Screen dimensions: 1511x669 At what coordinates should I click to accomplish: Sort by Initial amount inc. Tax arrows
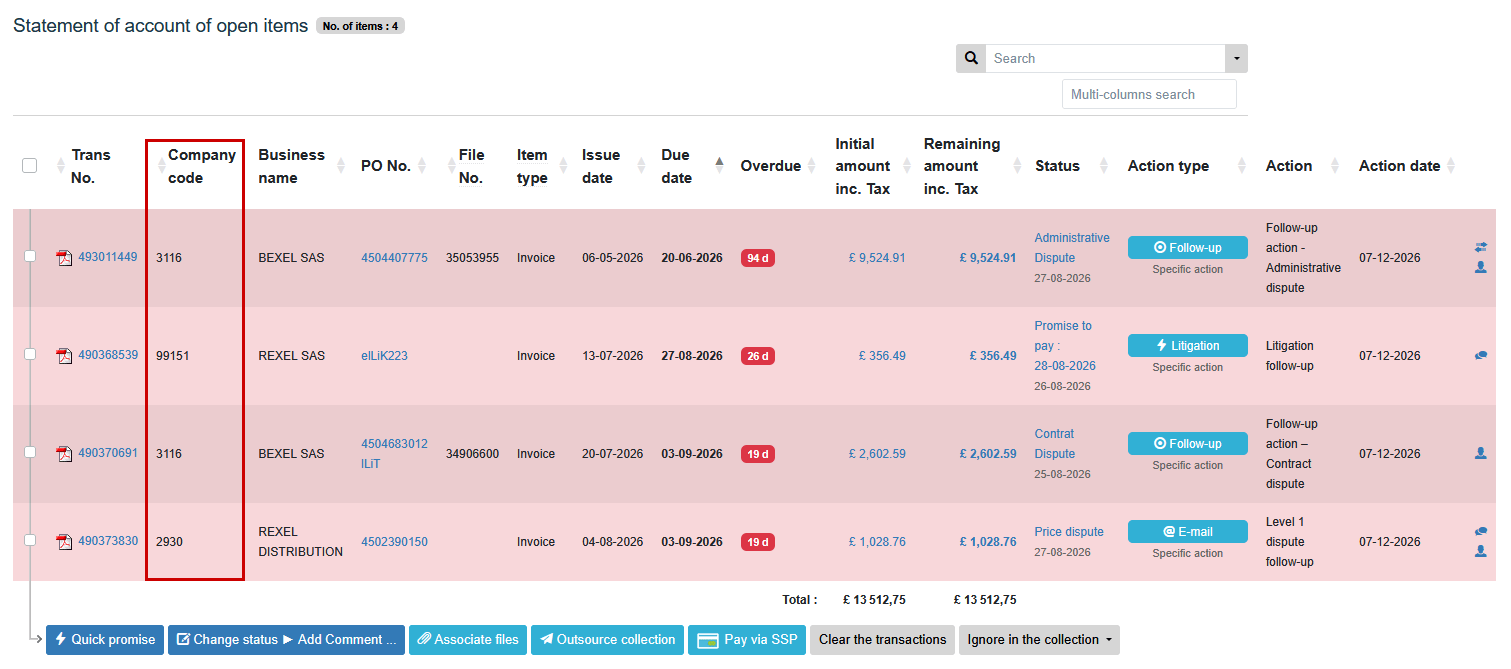[907, 166]
